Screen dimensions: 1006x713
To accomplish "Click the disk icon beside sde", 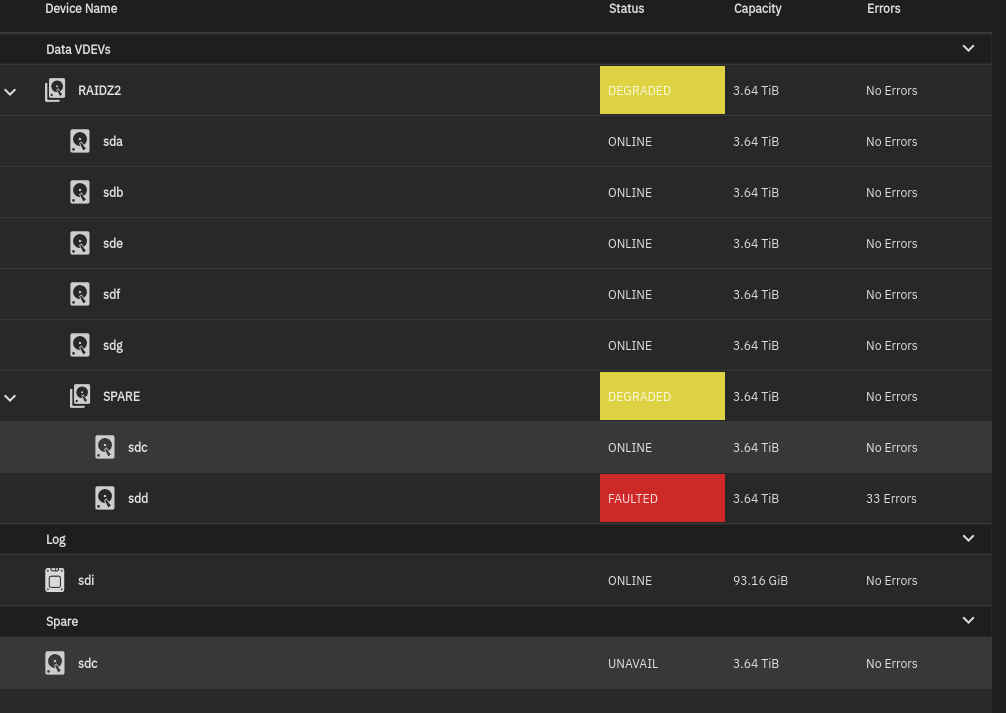I will click(x=80, y=243).
